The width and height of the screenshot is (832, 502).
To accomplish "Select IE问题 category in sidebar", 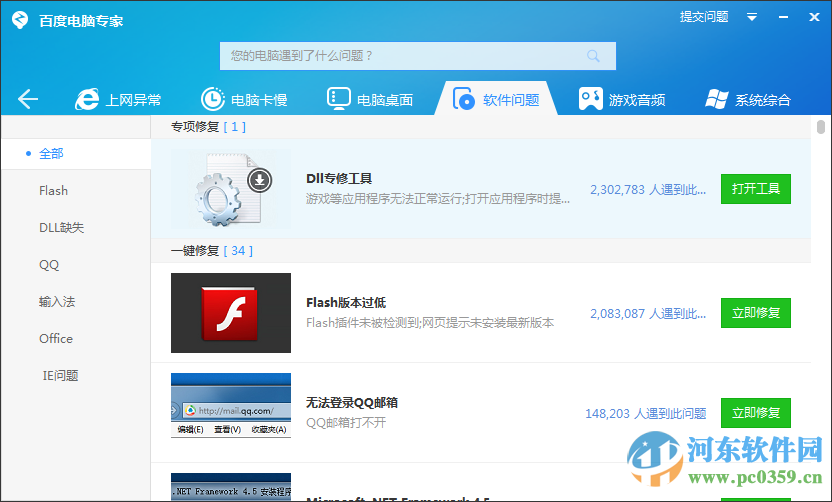I will pyautogui.click(x=60, y=376).
